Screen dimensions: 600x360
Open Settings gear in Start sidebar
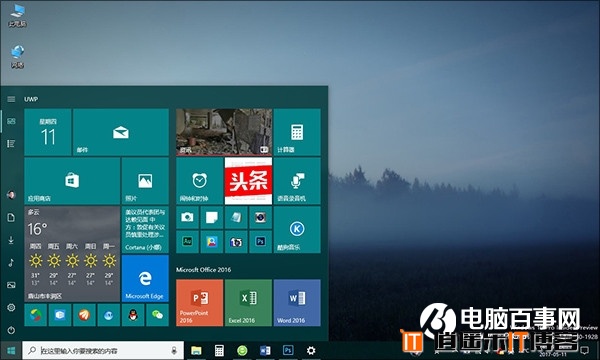pyautogui.click(x=11, y=308)
